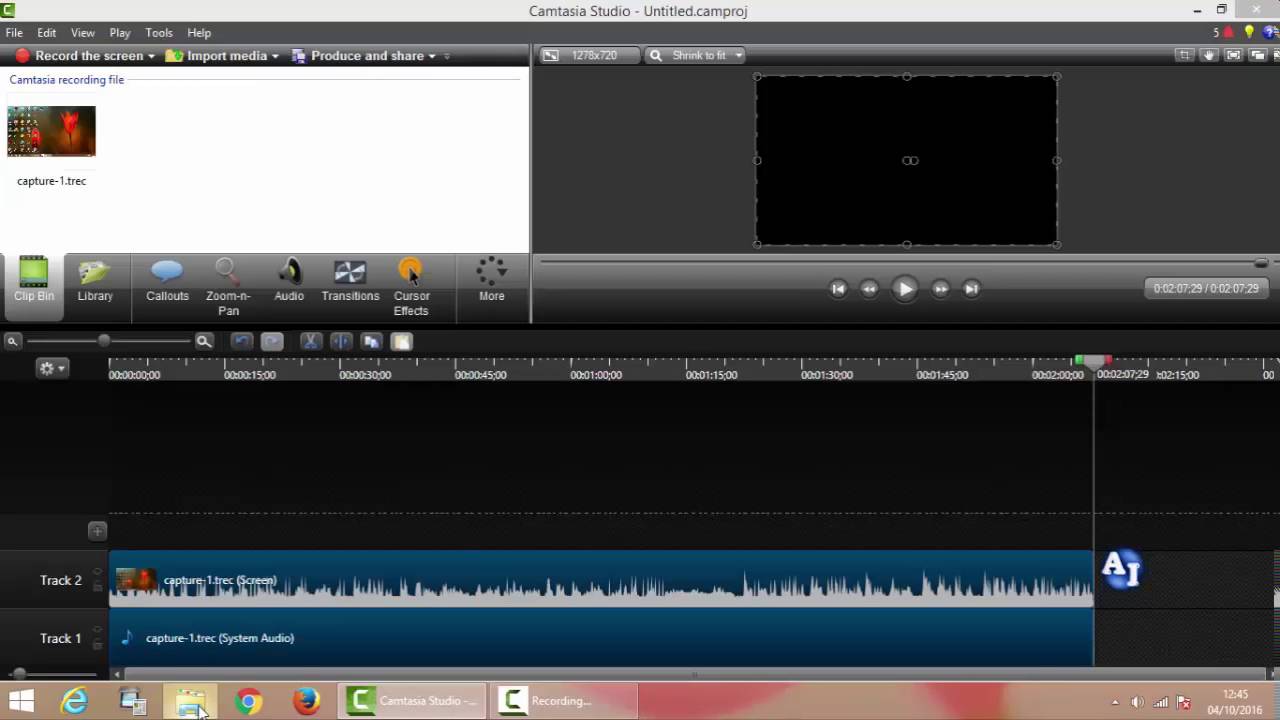Zoom in the timeline with large magnifier
The image size is (1280, 720).
(204, 342)
